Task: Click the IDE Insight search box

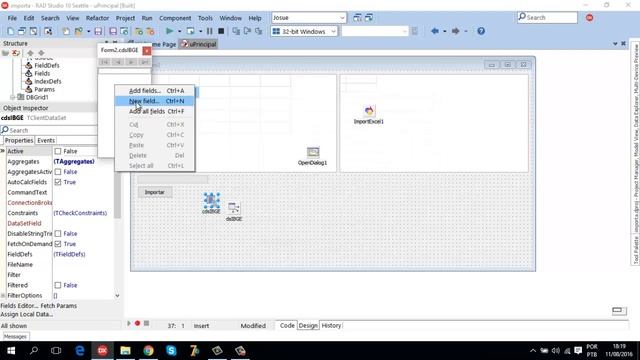Action: point(547,18)
